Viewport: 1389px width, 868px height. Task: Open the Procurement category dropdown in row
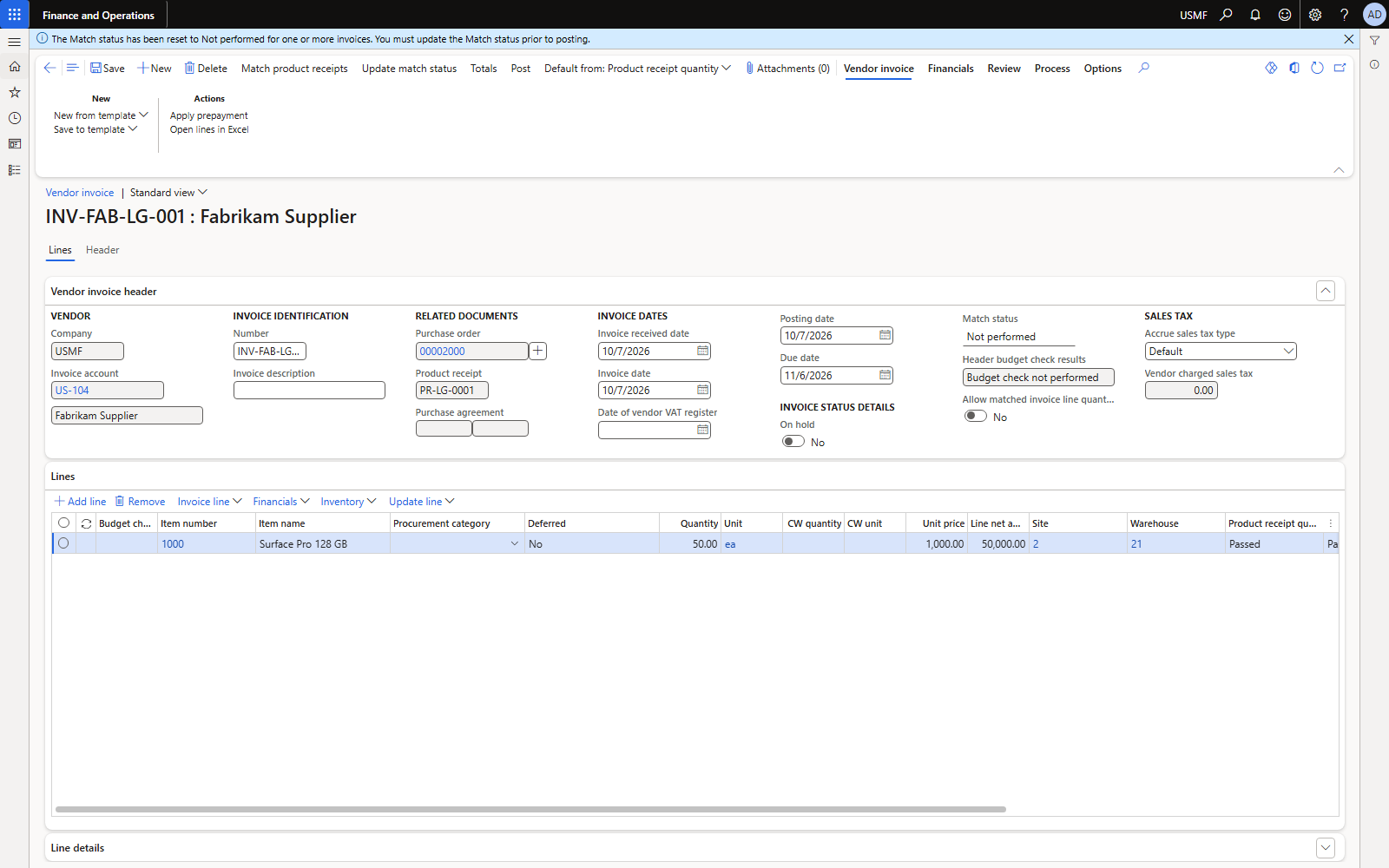click(x=514, y=543)
